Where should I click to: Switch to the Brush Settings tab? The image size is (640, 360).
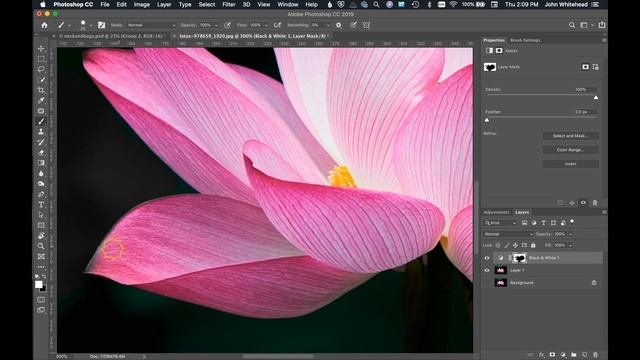[x=525, y=40]
